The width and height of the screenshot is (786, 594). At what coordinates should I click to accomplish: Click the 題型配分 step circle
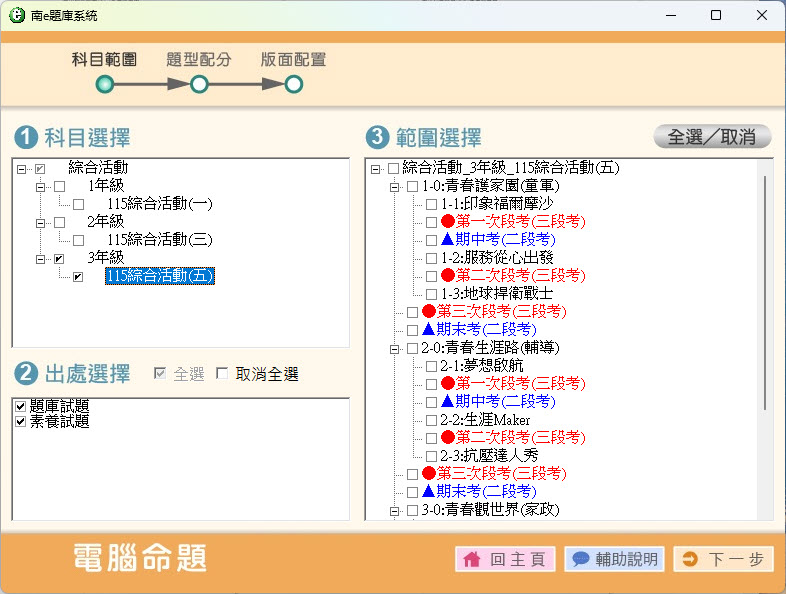pyautogui.click(x=199, y=84)
